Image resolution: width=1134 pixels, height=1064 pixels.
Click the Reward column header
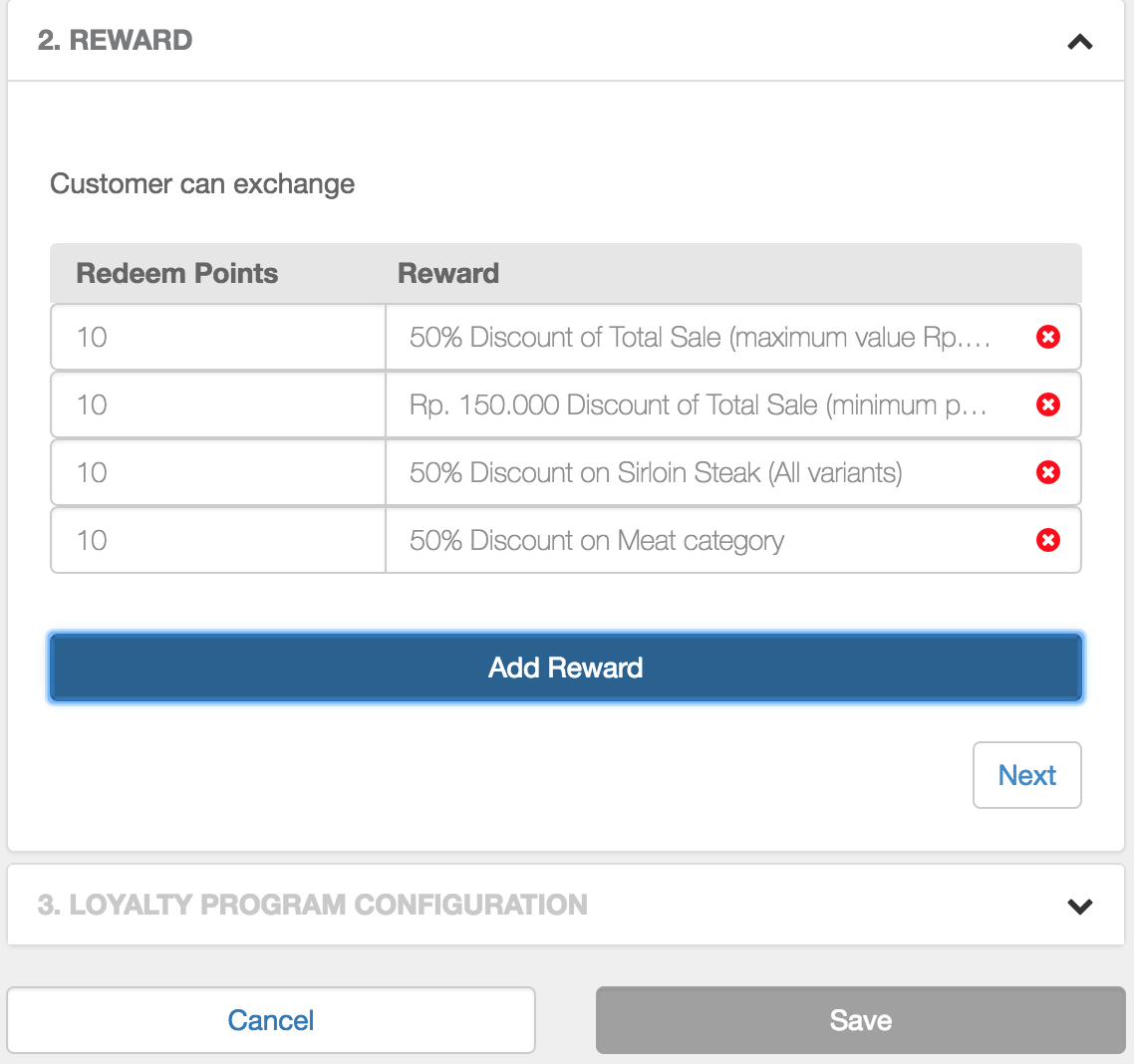tap(447, 273)
